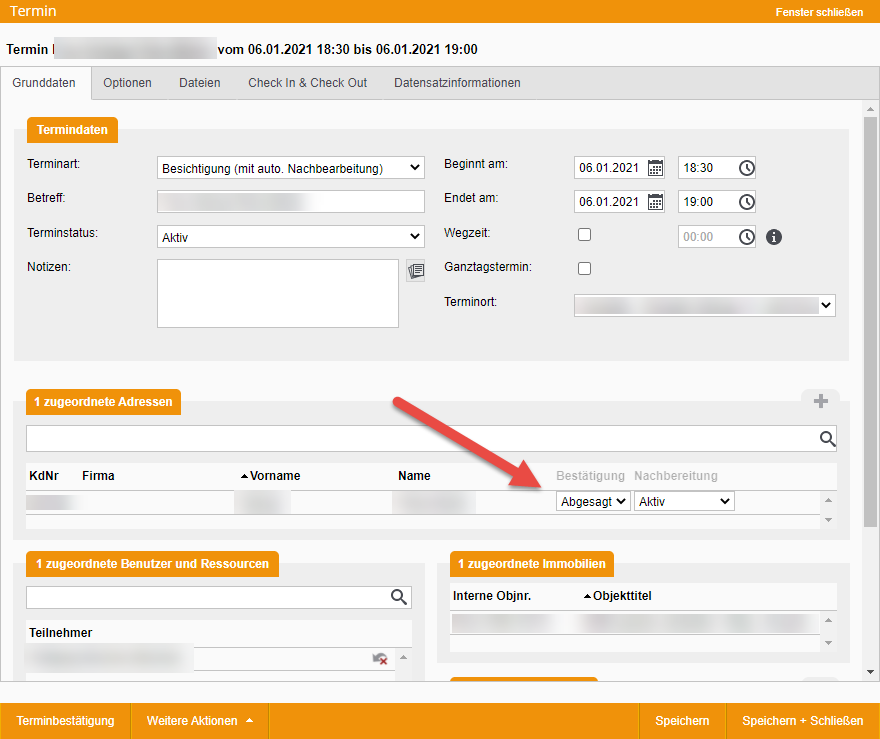This screenshot has height=739, width=880.
Task: Open the Check In & Check Out tab
Action: [x=307, y=83]
